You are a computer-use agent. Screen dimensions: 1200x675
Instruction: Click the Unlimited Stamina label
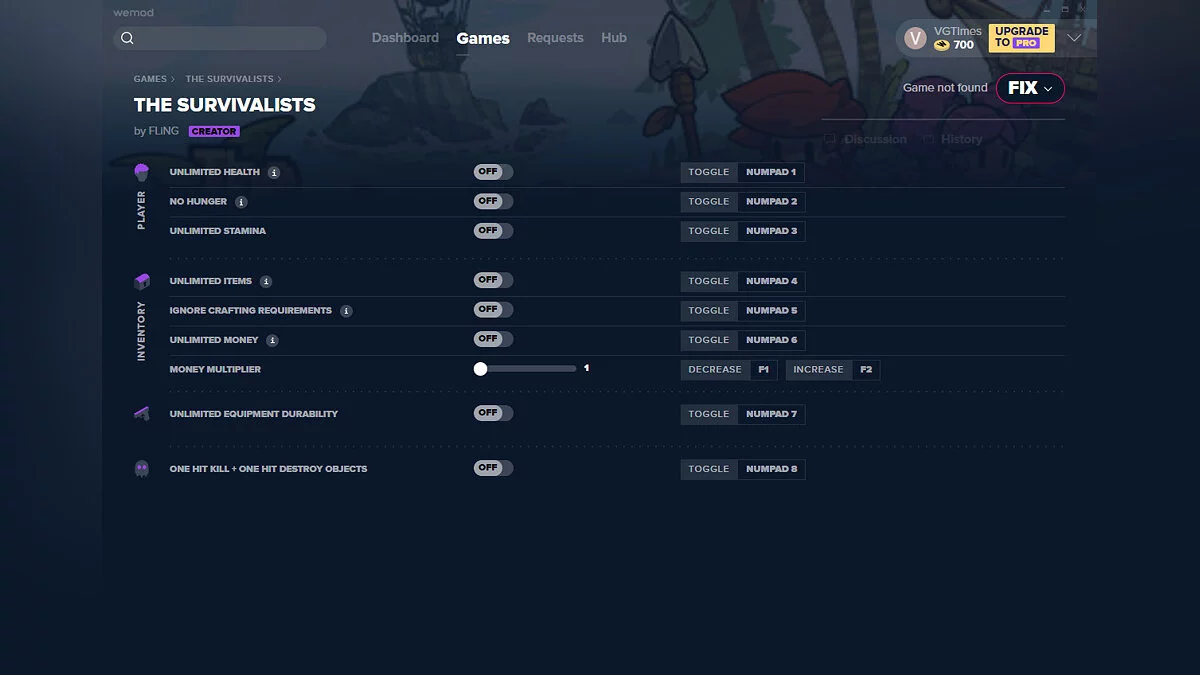(218, 231)
